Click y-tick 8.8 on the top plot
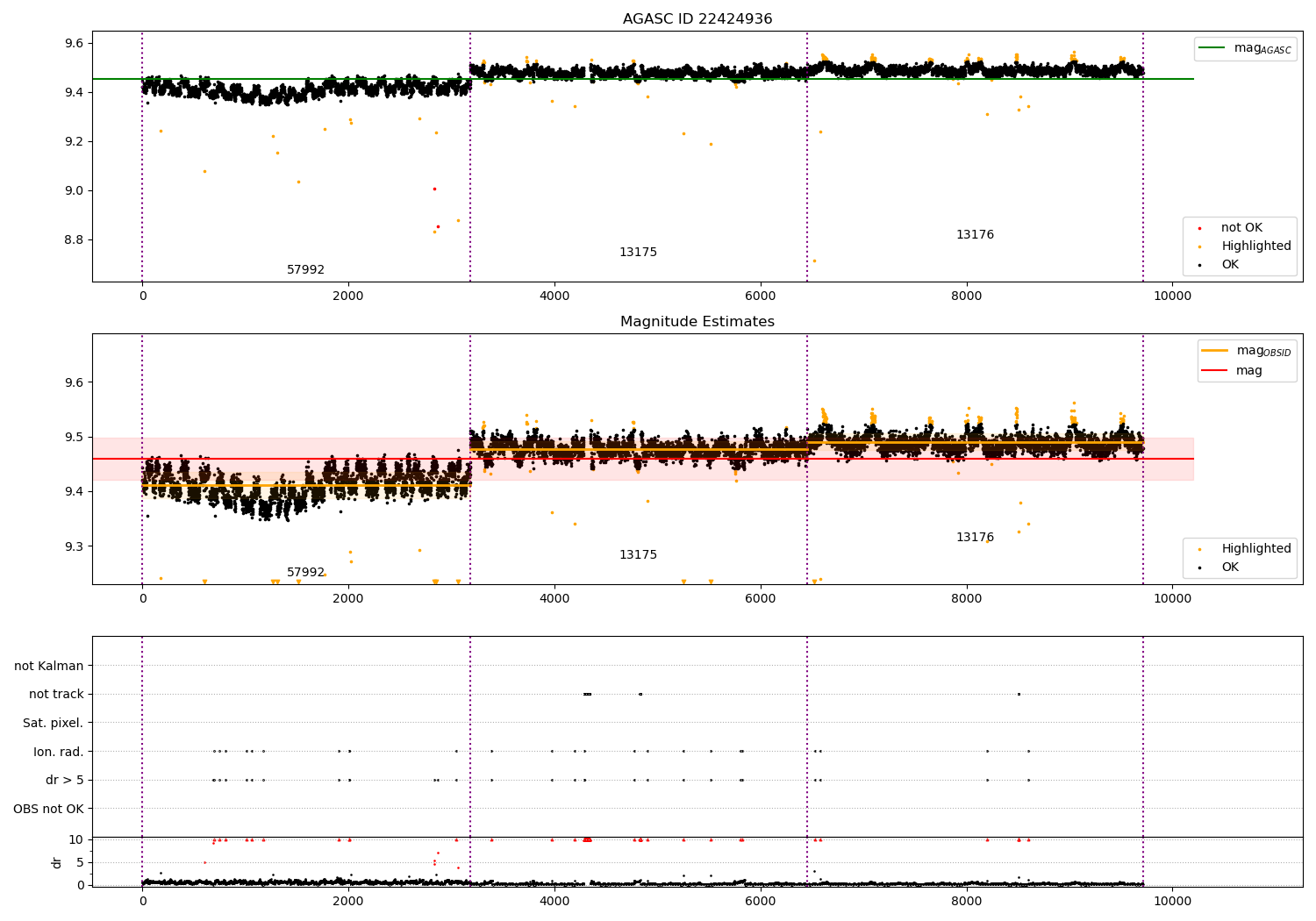Viewport: 1316px width, 921px height. click(75, 240)
